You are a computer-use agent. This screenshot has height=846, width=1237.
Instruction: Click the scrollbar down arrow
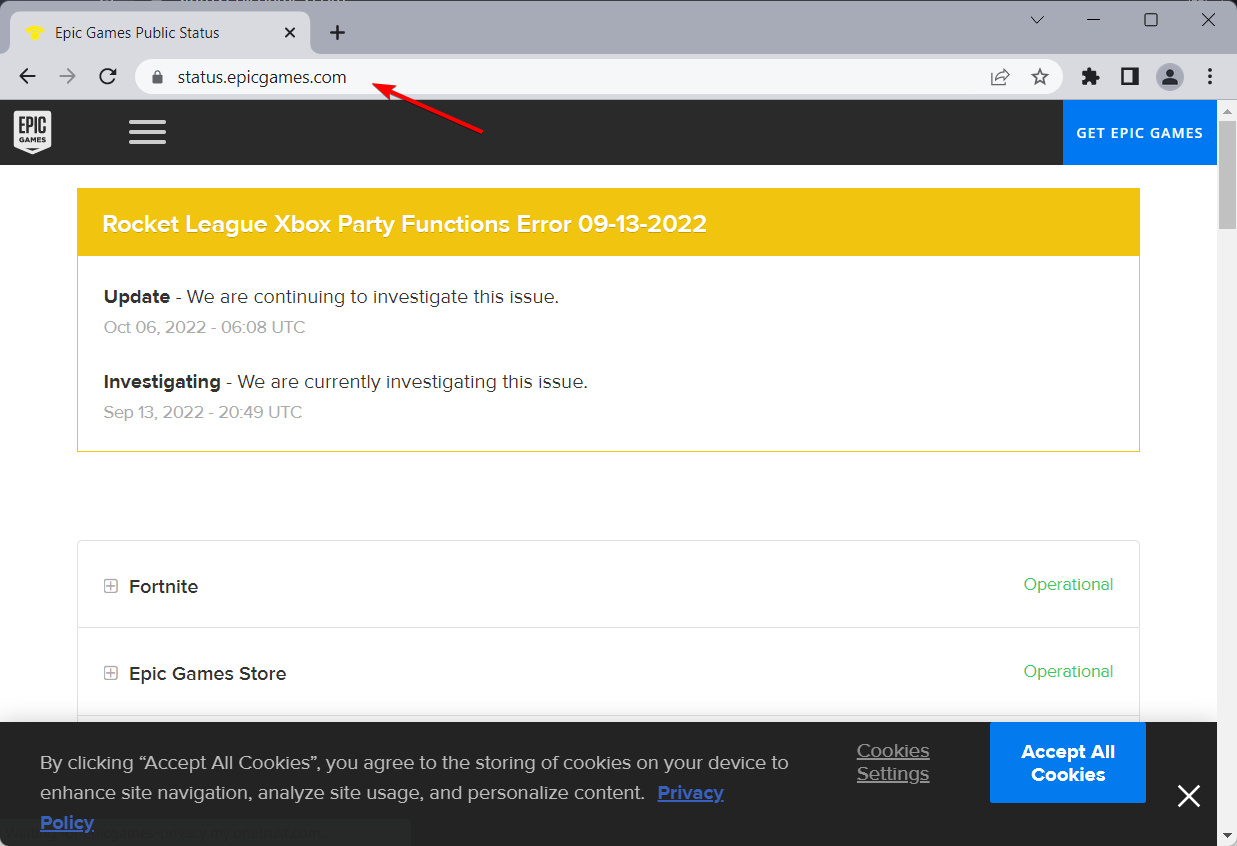[x=1227, y=835]
